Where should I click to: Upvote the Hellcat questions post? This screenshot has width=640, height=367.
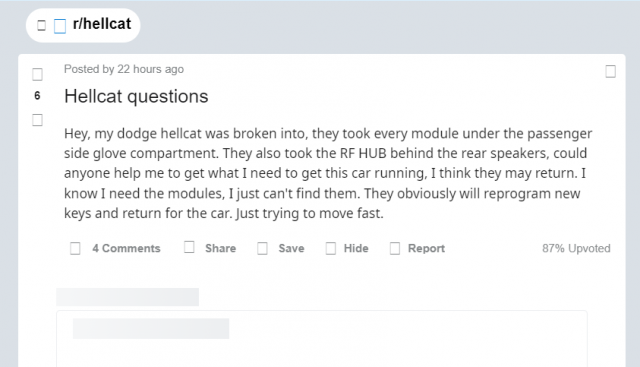click(37, 74)
